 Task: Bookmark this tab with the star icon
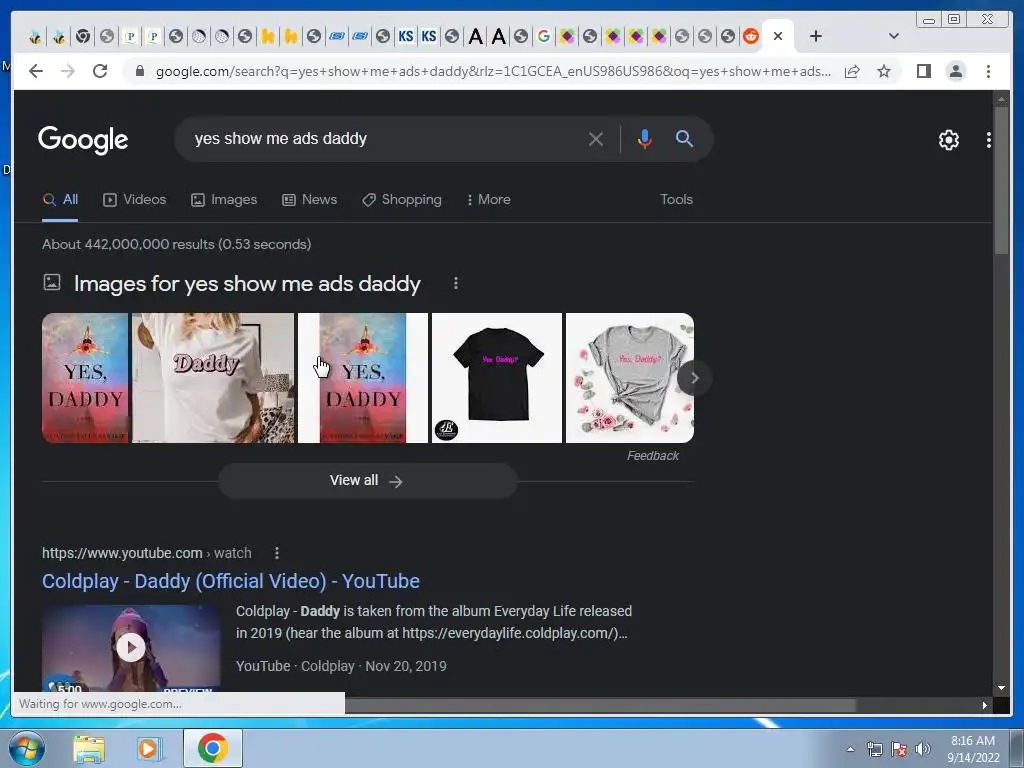[884, 71]
